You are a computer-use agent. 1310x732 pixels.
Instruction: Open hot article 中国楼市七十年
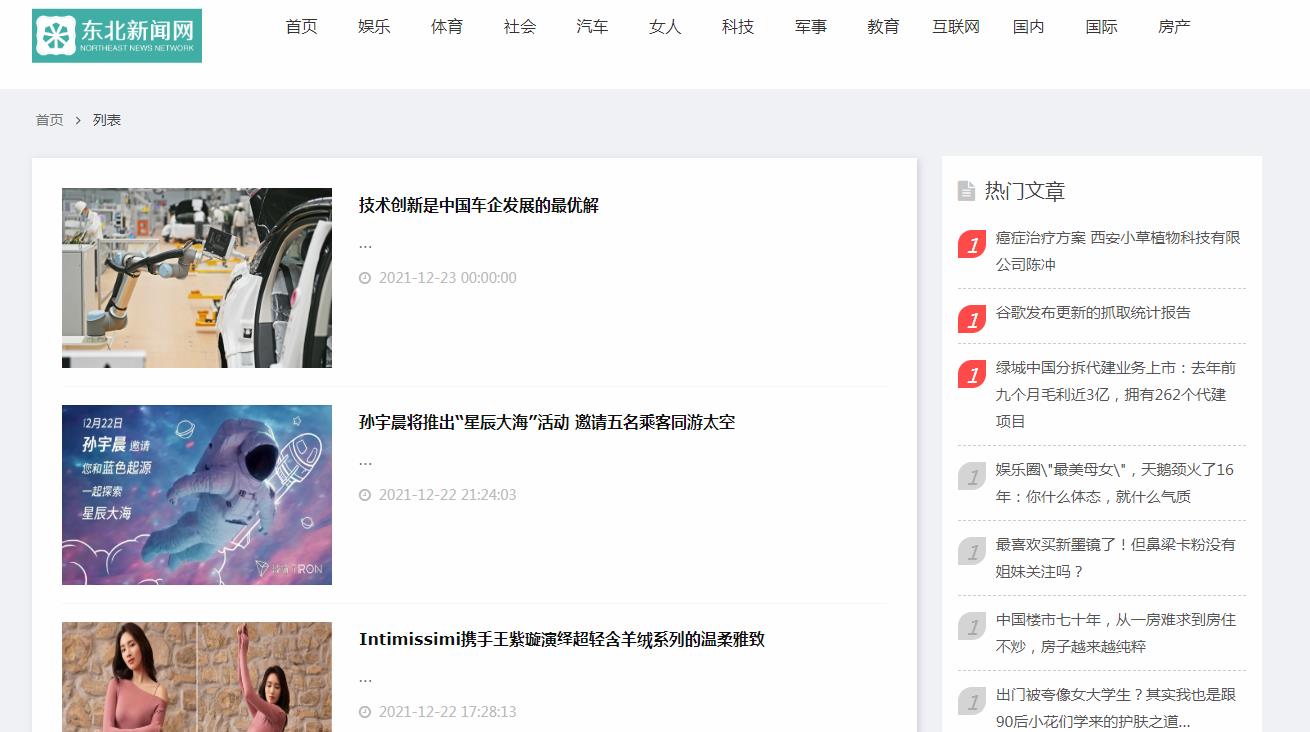(1116, 633)
